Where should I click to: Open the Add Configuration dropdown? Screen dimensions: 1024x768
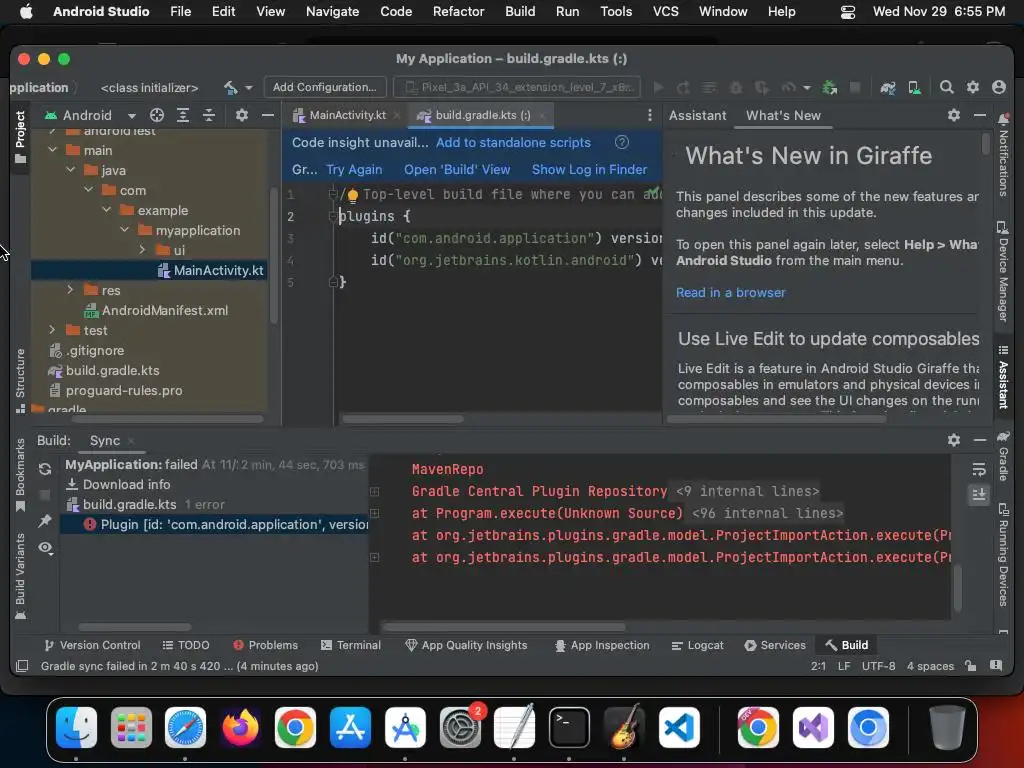[x=325, y=88]
